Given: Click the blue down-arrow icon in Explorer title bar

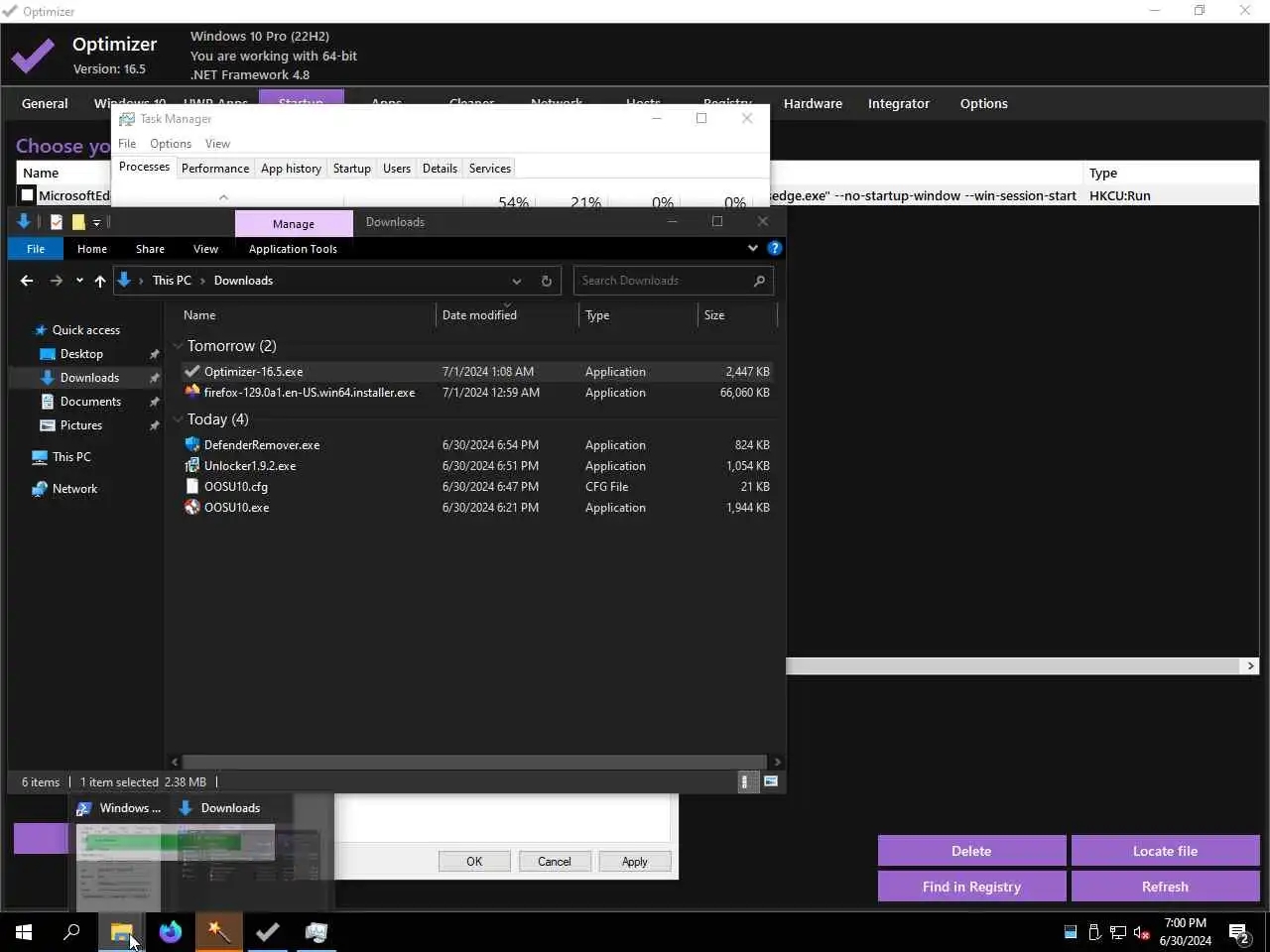Looking at the screenshot, I should [x=24, y=221].
